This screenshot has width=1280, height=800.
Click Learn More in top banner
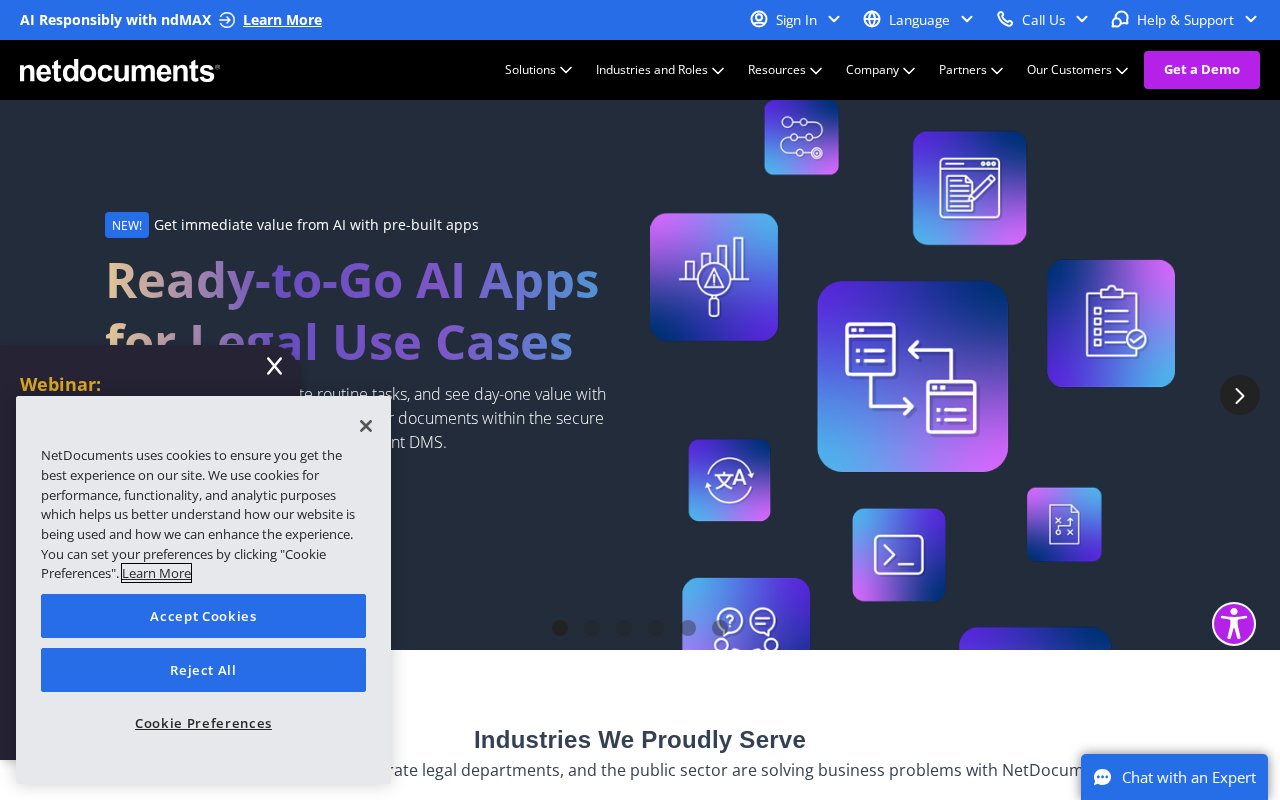pos(282,20)
